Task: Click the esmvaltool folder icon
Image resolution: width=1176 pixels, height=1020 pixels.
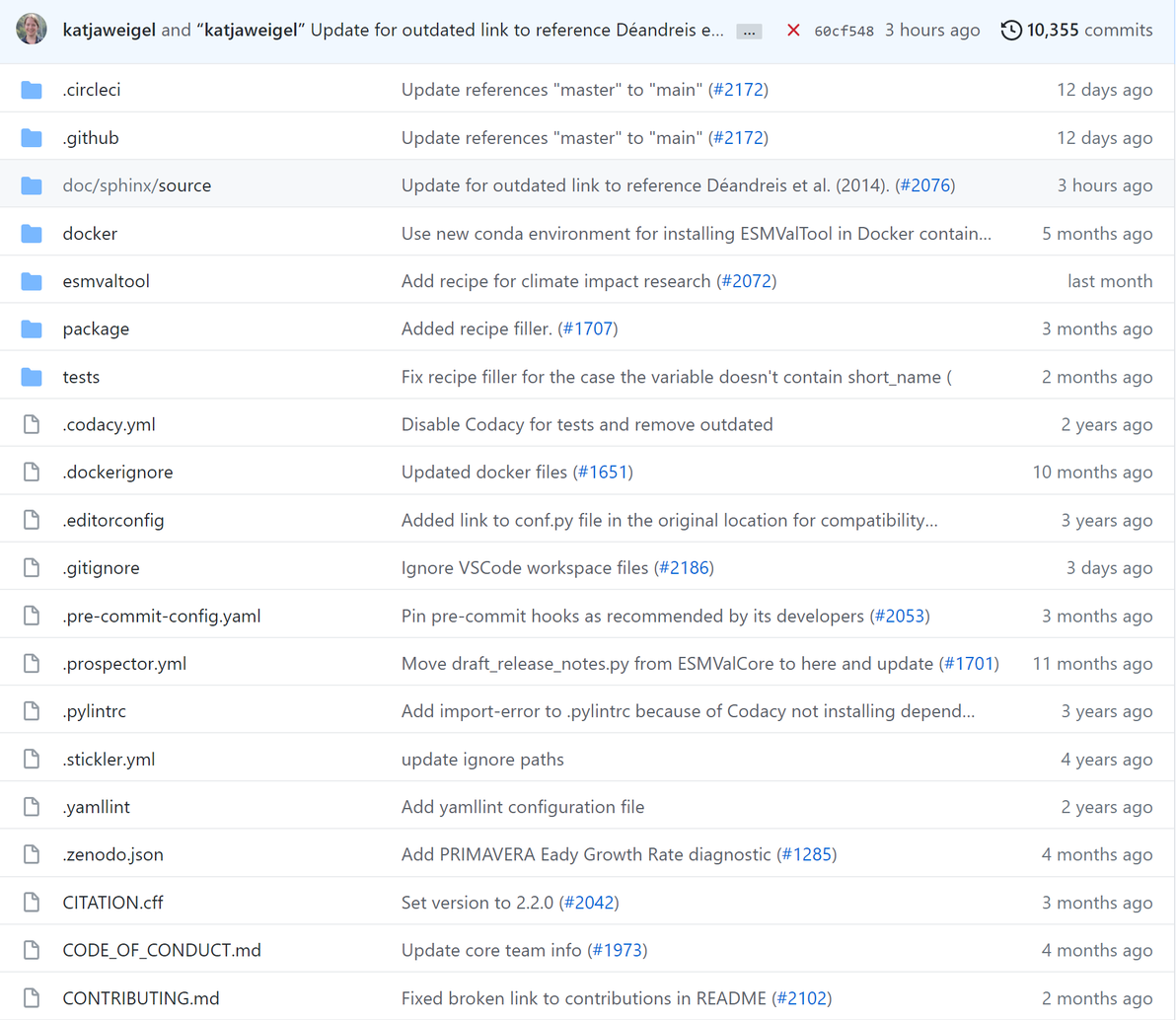Action: (32, 281)
